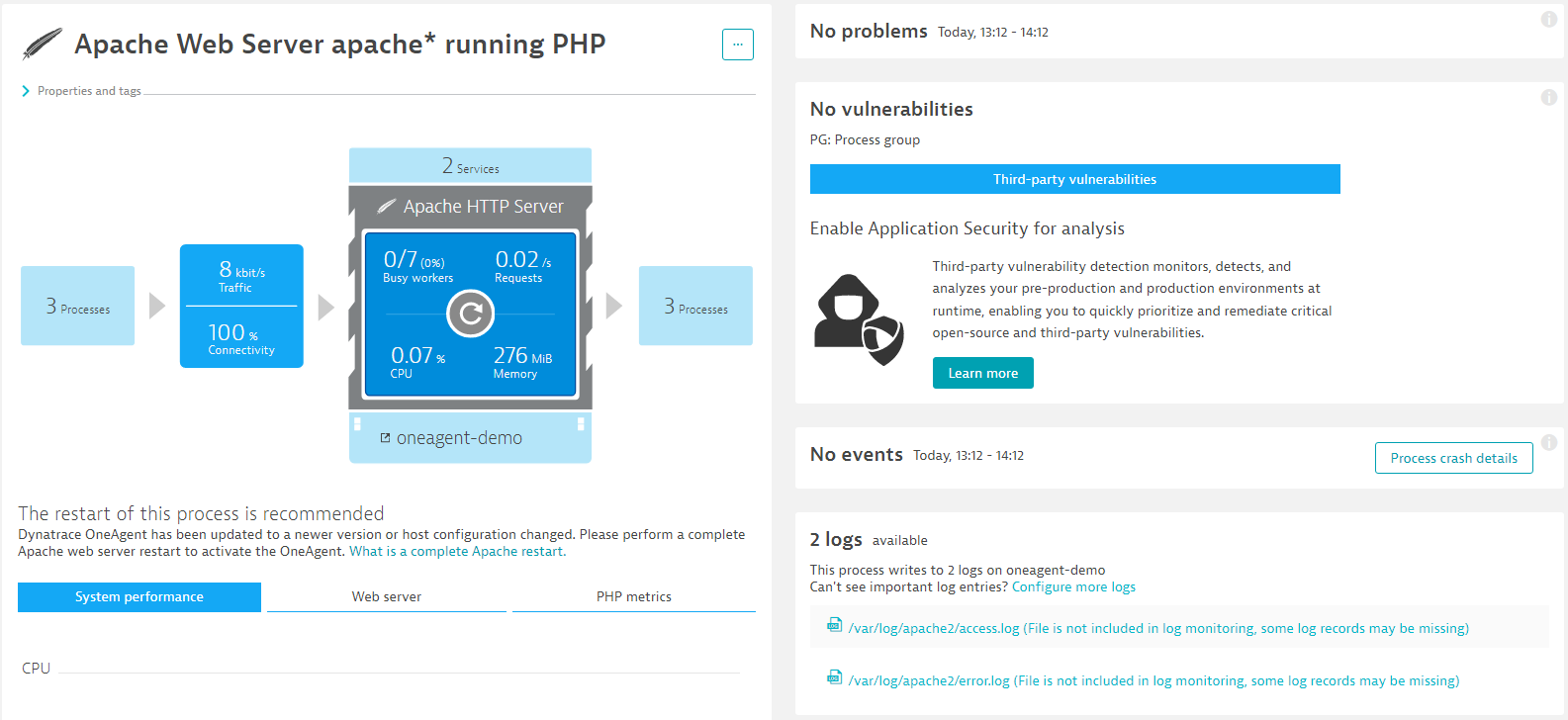Open the /var/log/apache2/access.log entry
The height and width of the screenshot is (720, 1568).
point(1158,629)
